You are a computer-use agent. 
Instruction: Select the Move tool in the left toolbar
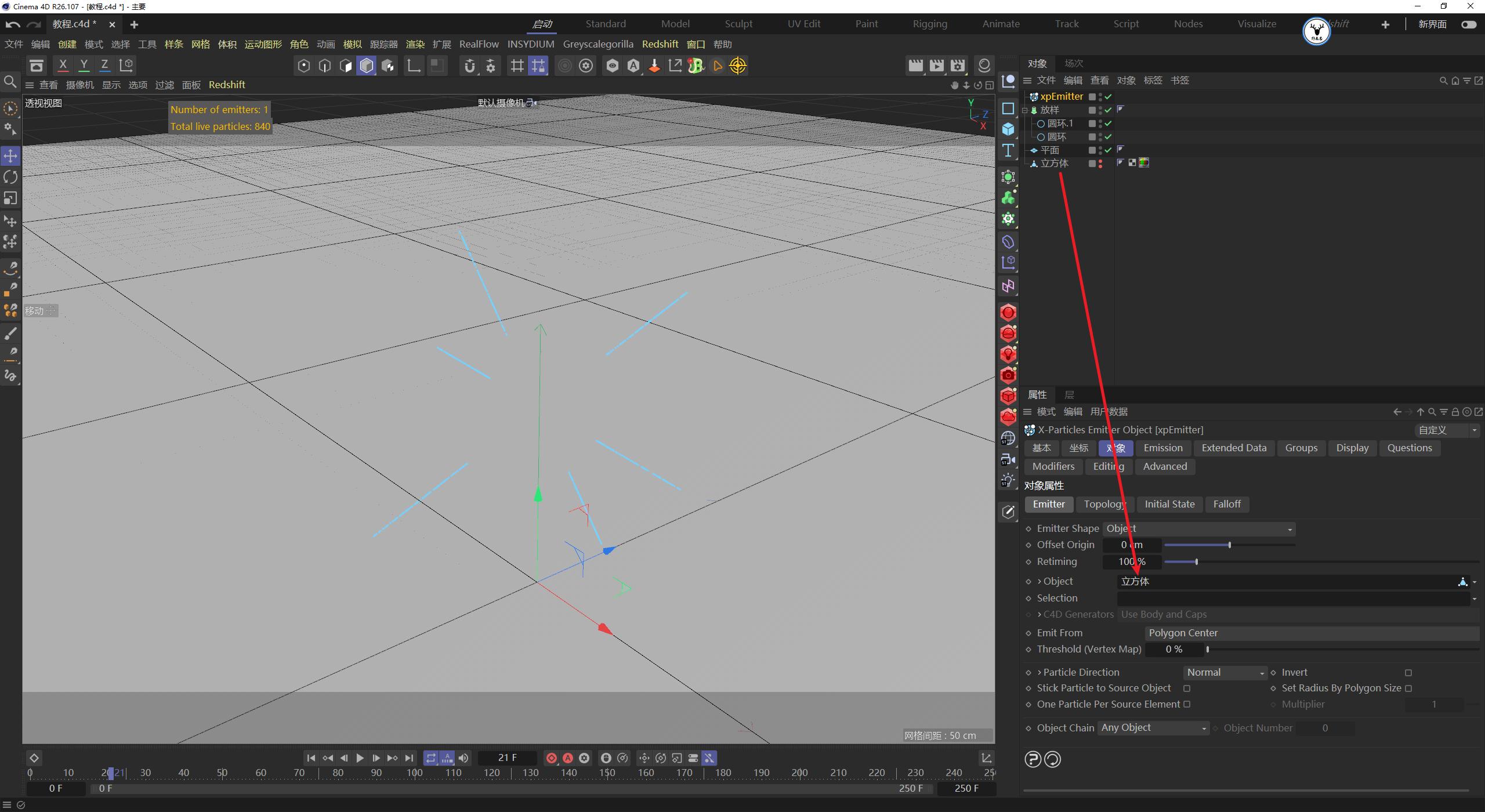point(10,155)
